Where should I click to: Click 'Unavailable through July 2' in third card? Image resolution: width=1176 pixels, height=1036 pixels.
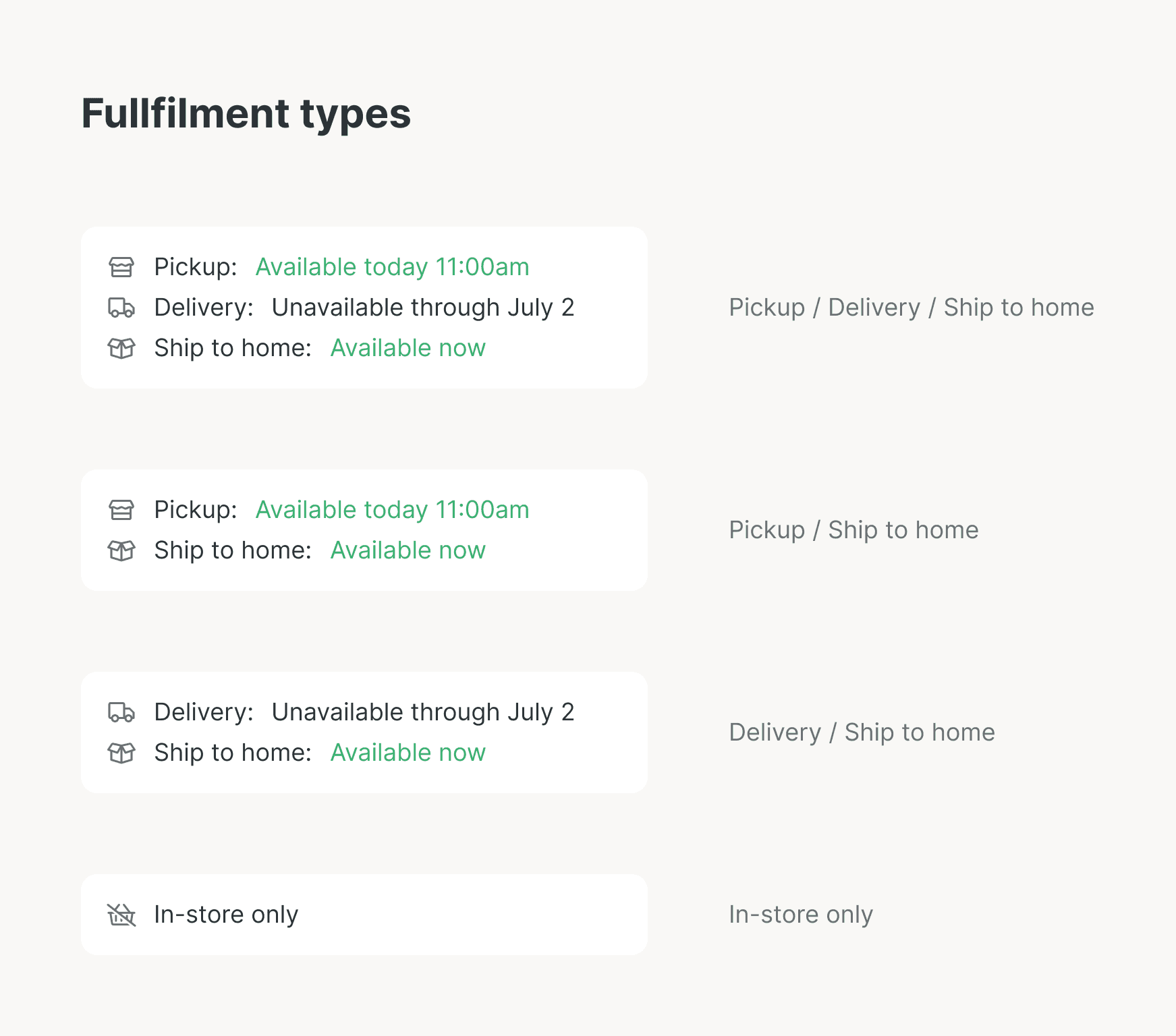pos(423,712)
